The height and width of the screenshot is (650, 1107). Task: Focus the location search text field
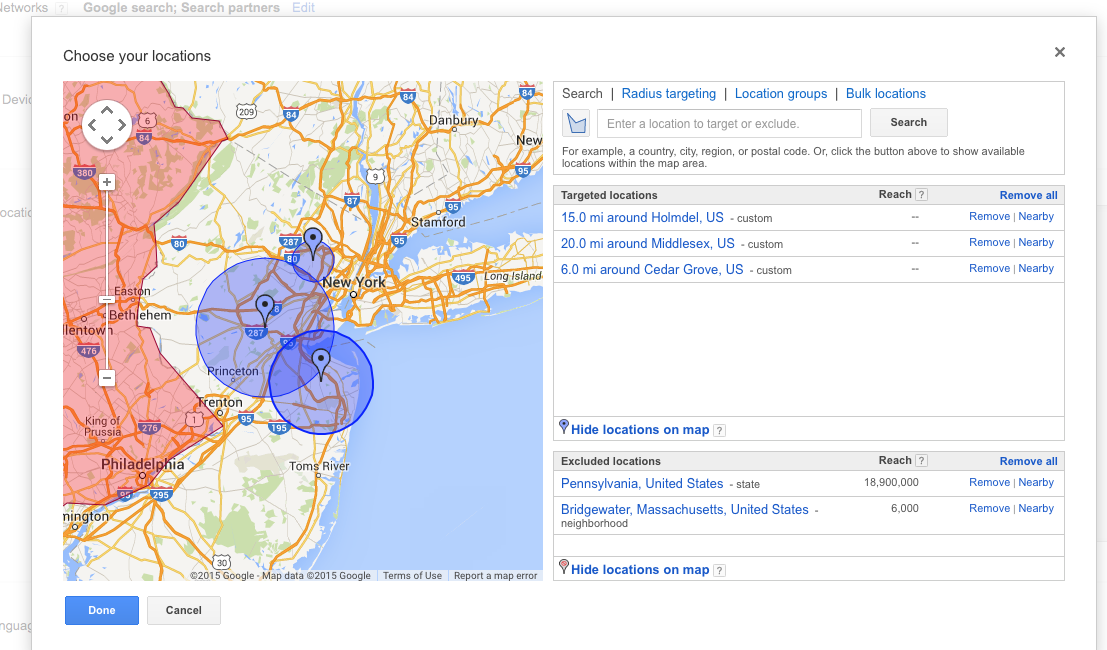tap(729, 124)
